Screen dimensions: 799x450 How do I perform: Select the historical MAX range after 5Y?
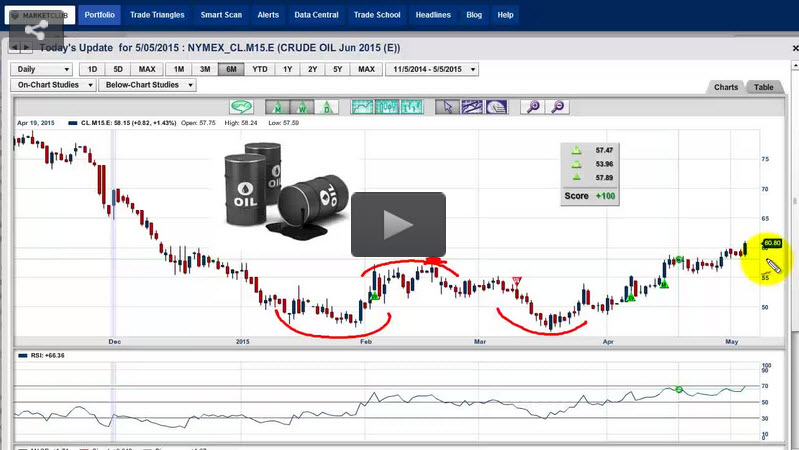point(366,69)
